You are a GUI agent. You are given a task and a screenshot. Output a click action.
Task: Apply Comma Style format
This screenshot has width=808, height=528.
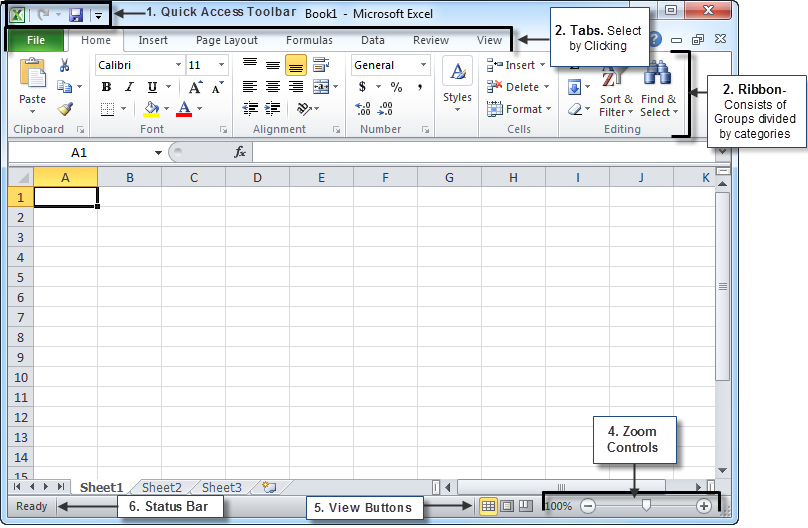420,87
